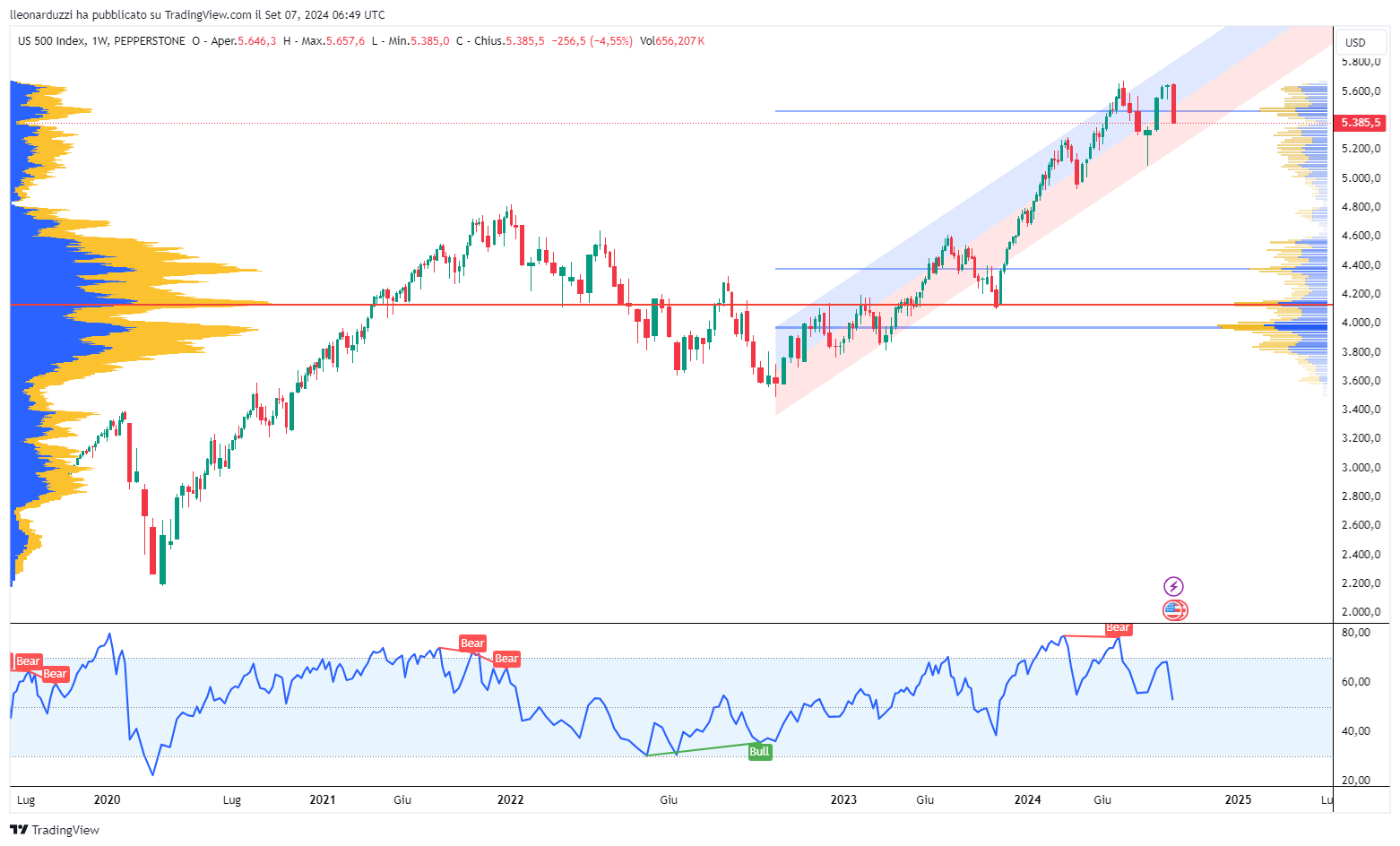The height and width of the screenshot is (846, 1400).
Task: Click the 2023 label on the time axis
Action: point(843,800)
